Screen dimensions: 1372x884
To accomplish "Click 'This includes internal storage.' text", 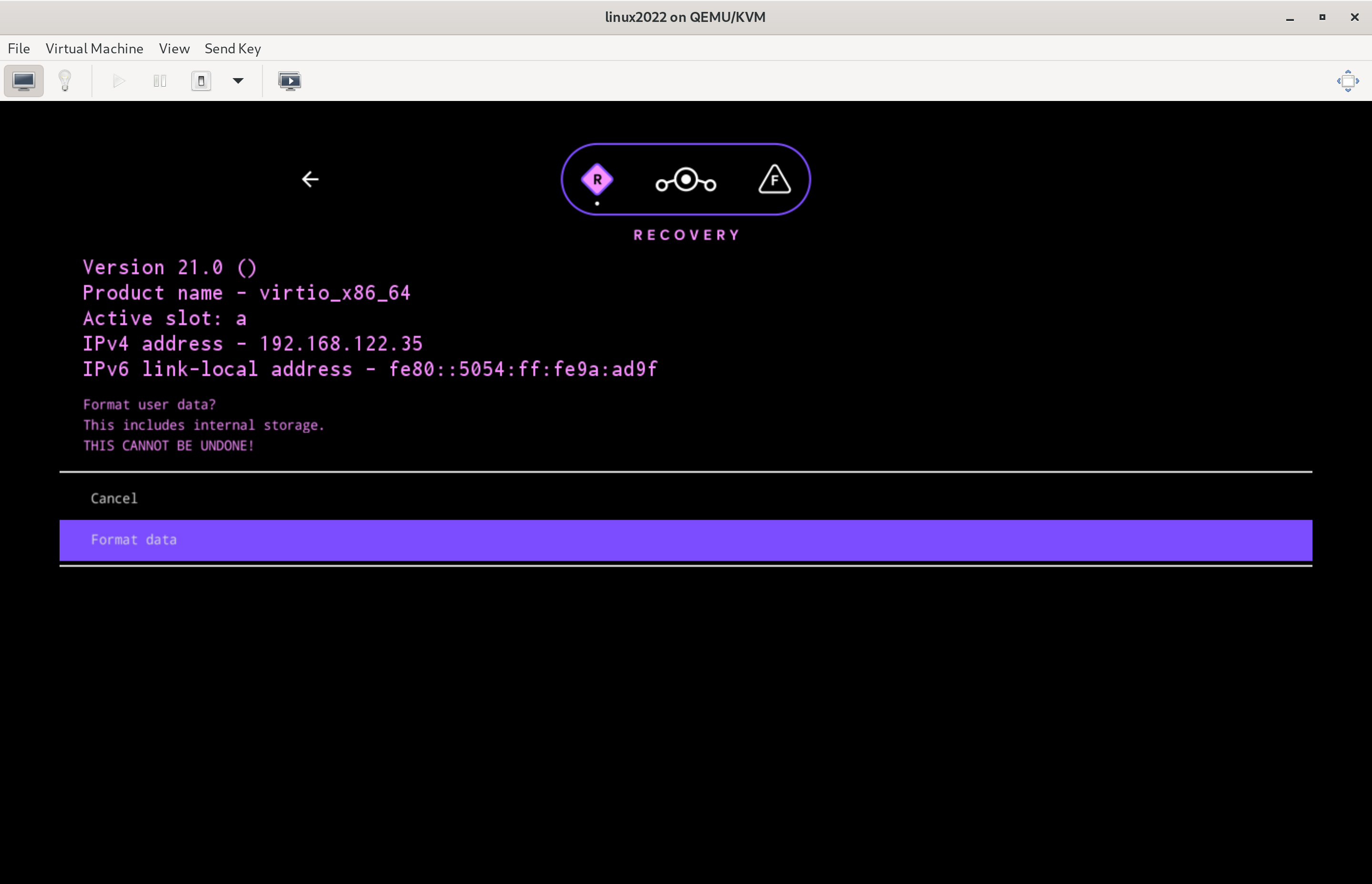I will (204, 425).
